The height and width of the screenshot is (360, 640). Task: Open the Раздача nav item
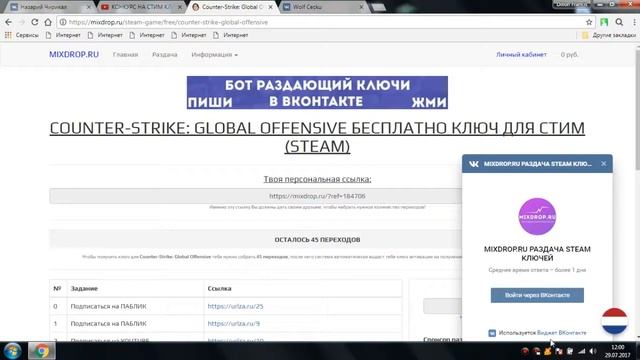164,54
